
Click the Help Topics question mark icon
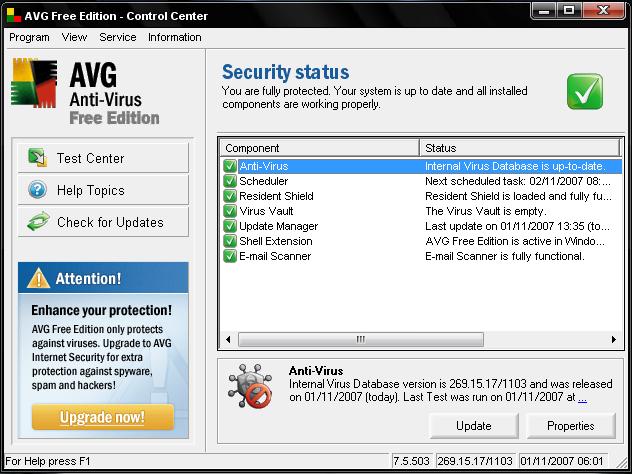click(x=37, y=189)
